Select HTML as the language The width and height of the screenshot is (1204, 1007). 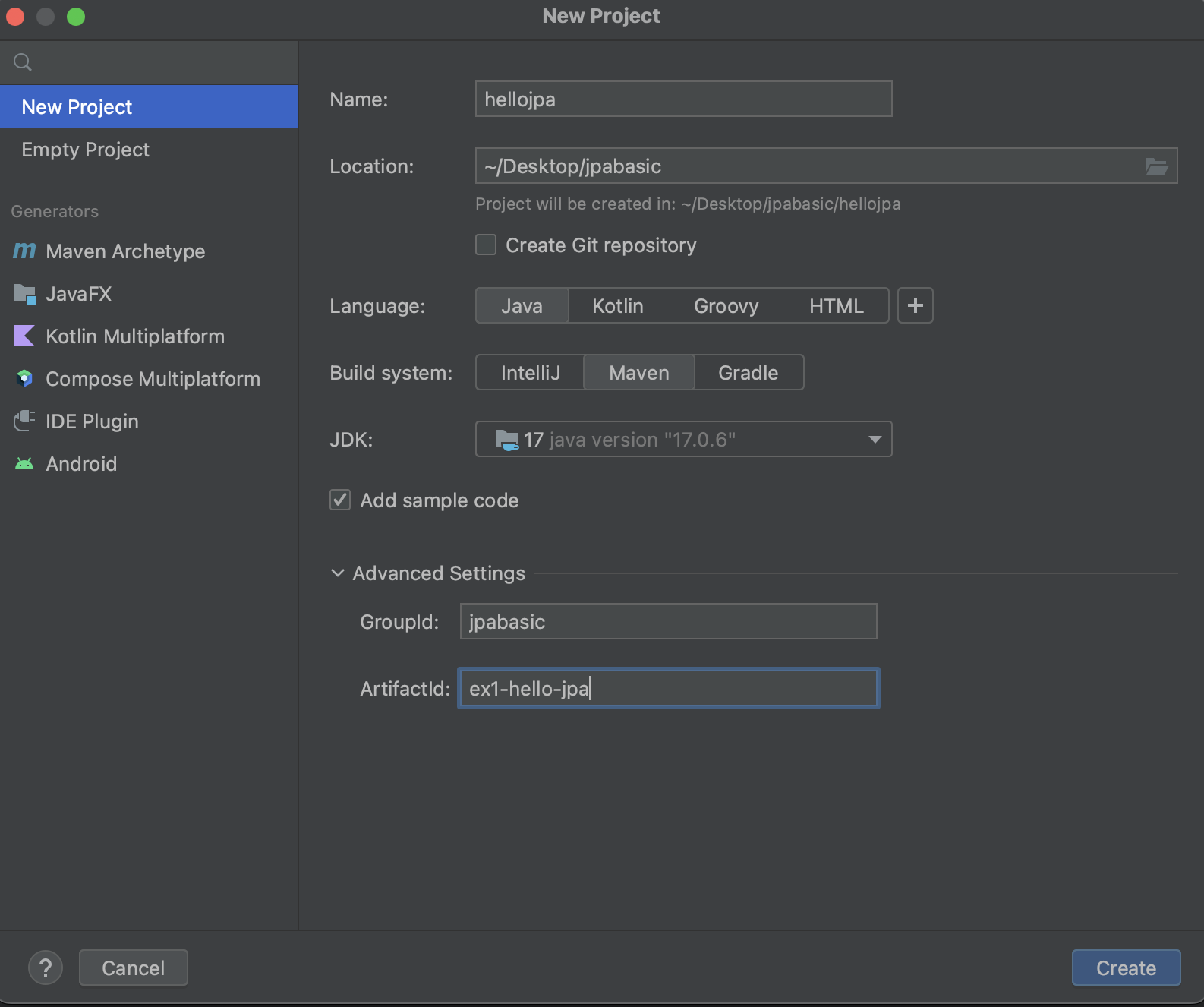pos(837,305)
